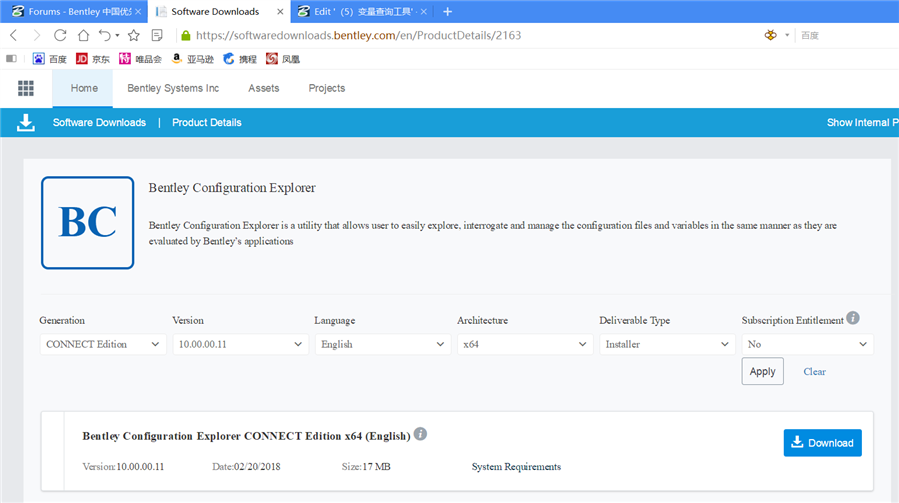Close the Software Downloads tab

tap(280, 11)
